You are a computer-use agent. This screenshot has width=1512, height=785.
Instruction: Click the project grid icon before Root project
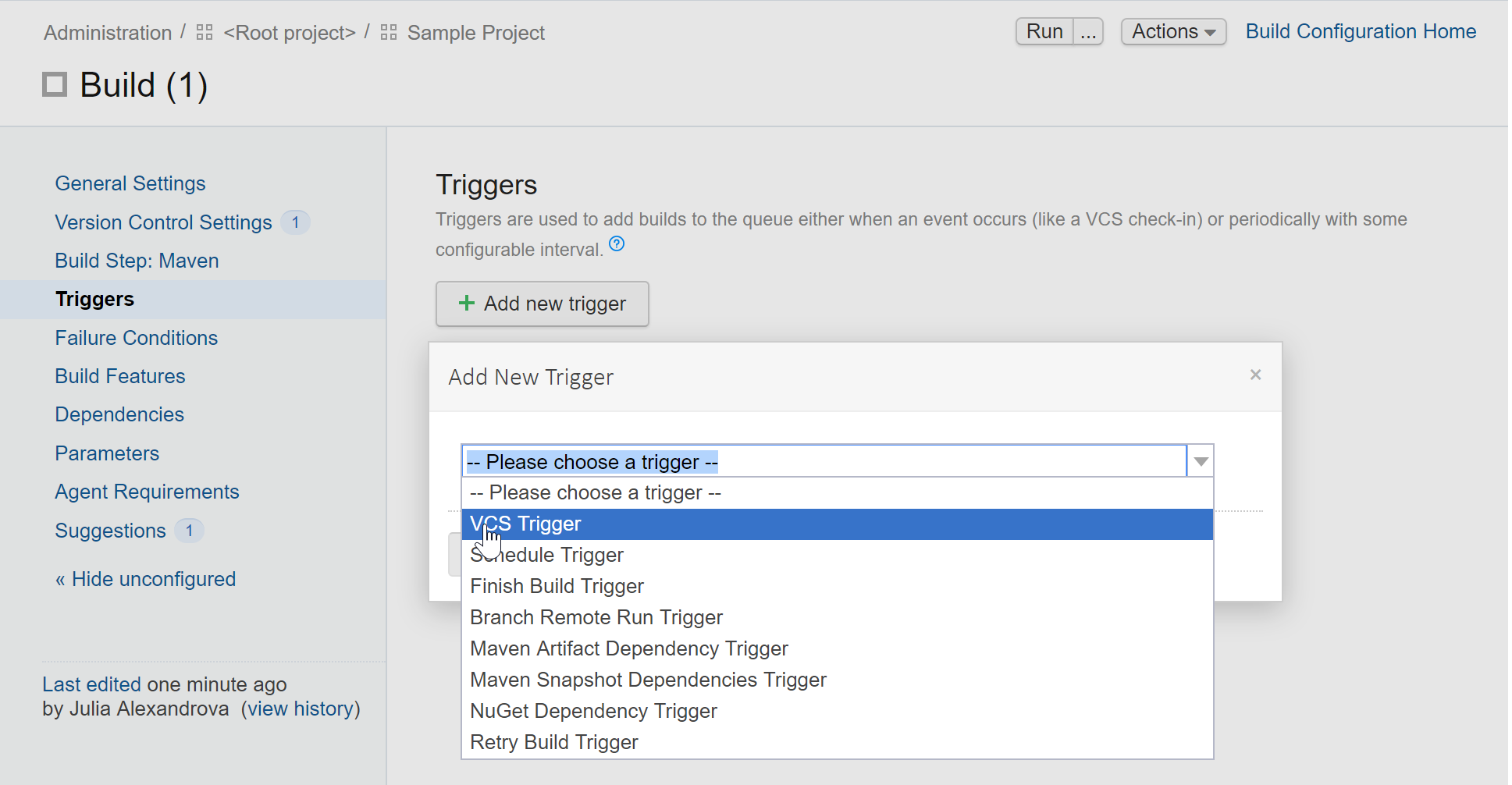pyautogui.click(x=203, y=32)
